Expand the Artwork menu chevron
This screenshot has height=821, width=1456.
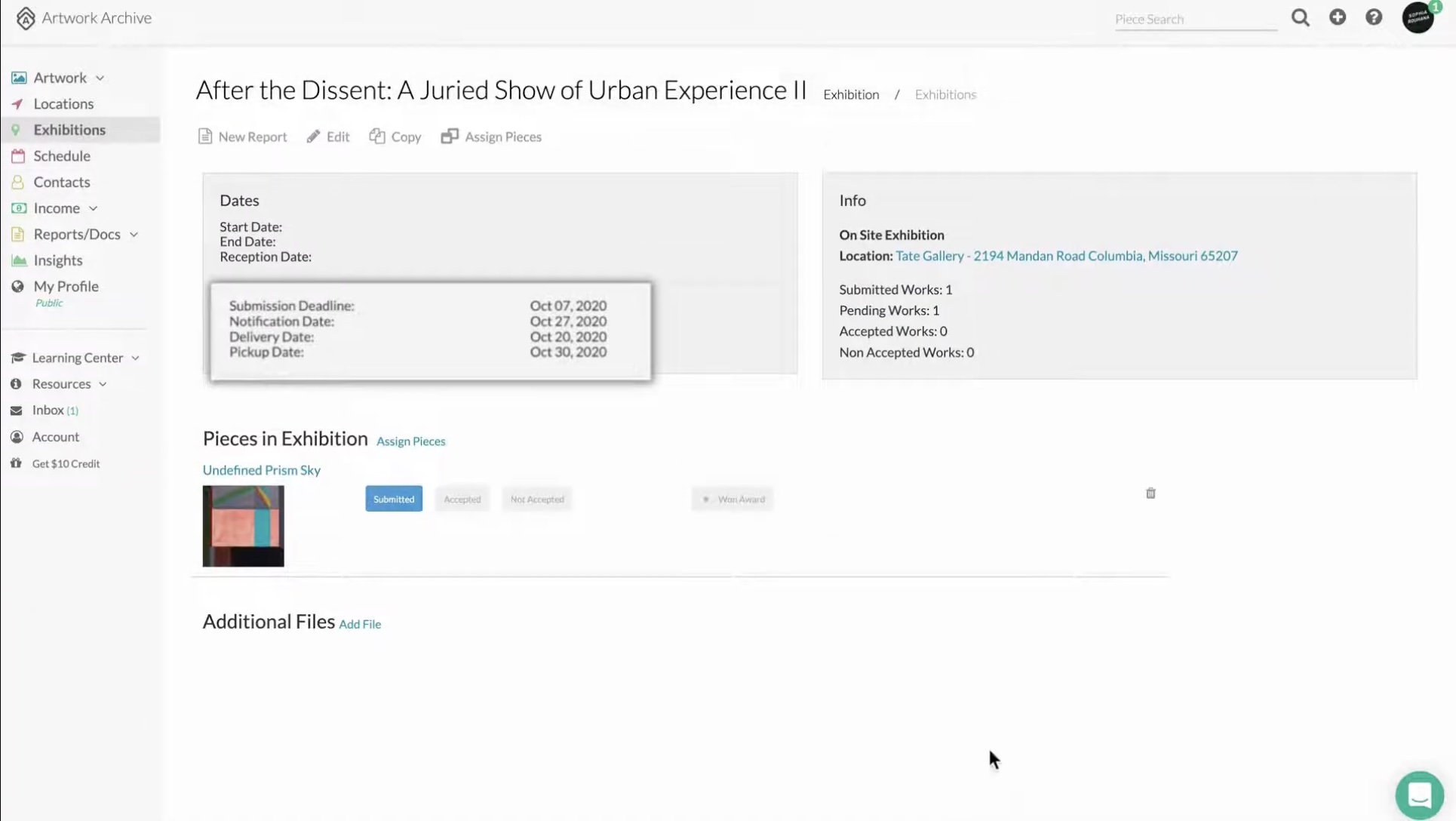100,78
